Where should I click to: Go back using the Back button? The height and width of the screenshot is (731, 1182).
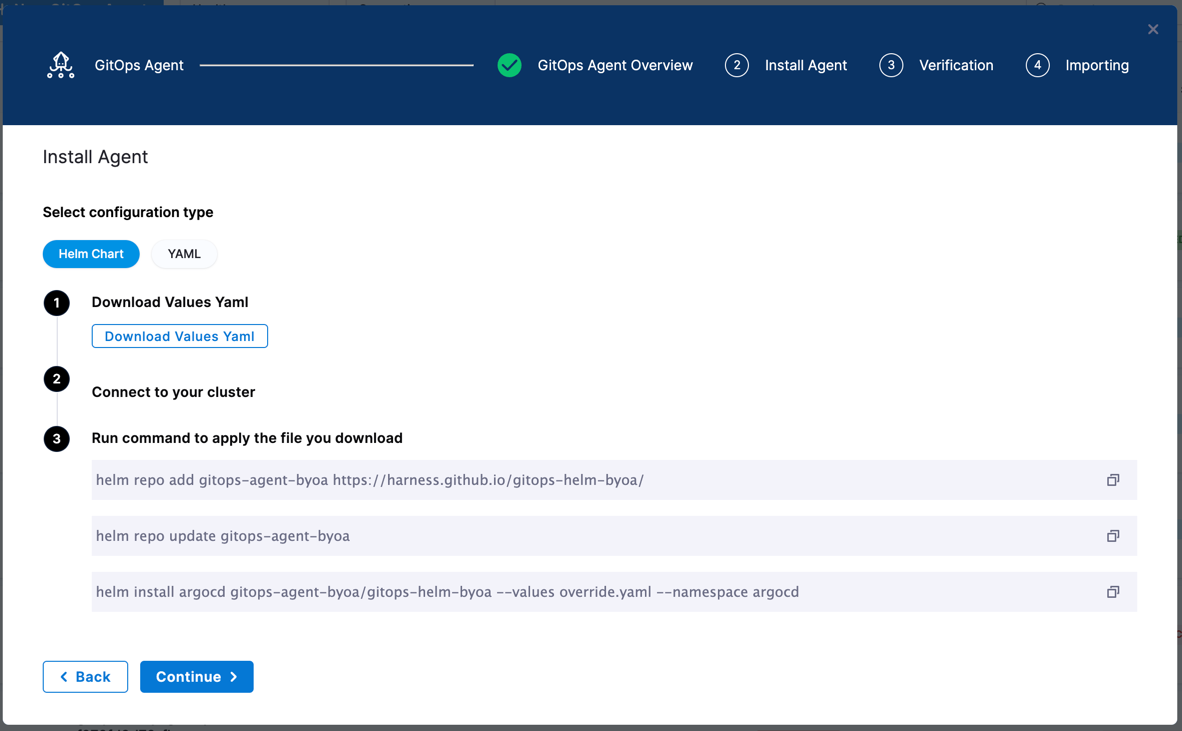(x=85, y=677)
